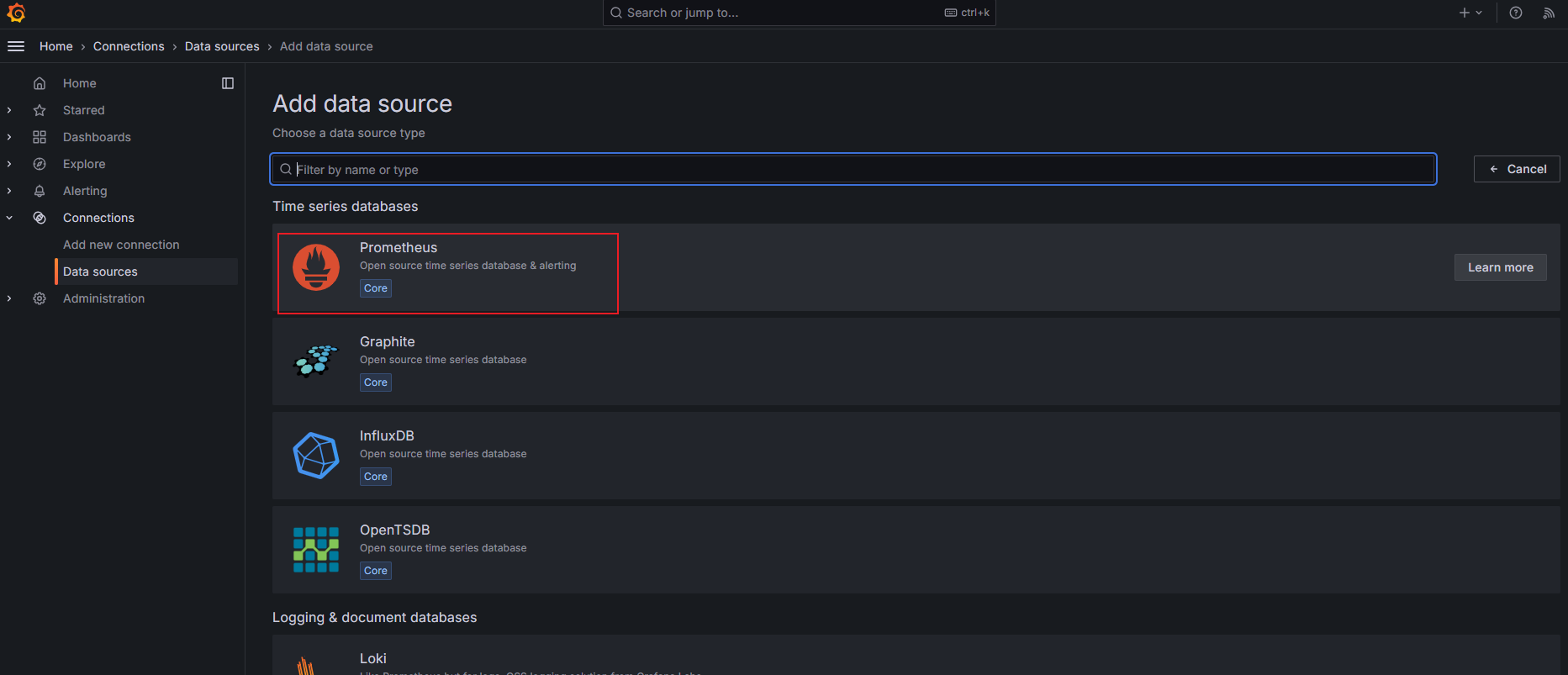The width and height of the screenshot is (1568, 675).
Task: Go to Data sources breadcrumb link
Action: coord(222,46)
